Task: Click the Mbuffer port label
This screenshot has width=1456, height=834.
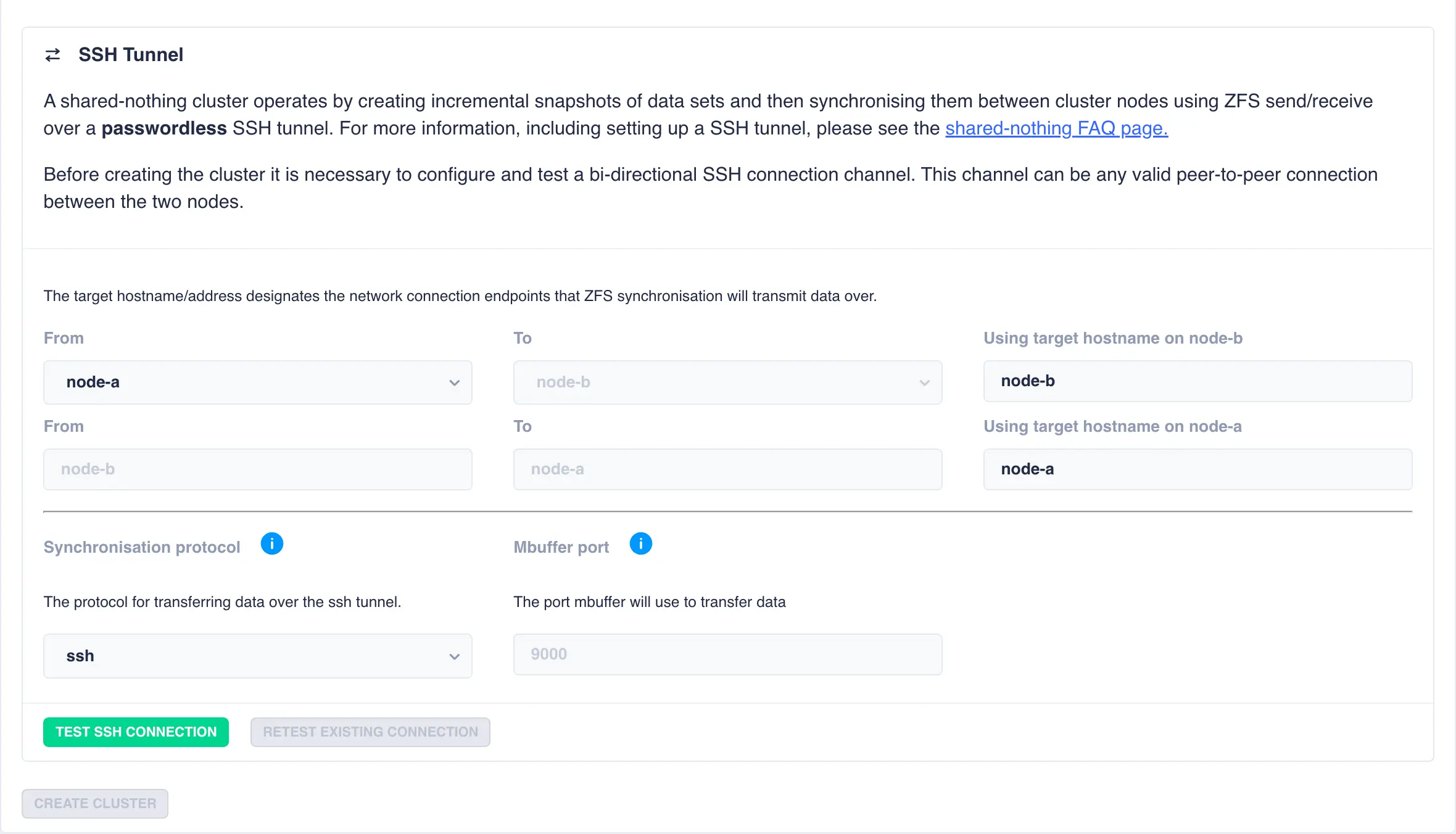Action: point(561,547)
